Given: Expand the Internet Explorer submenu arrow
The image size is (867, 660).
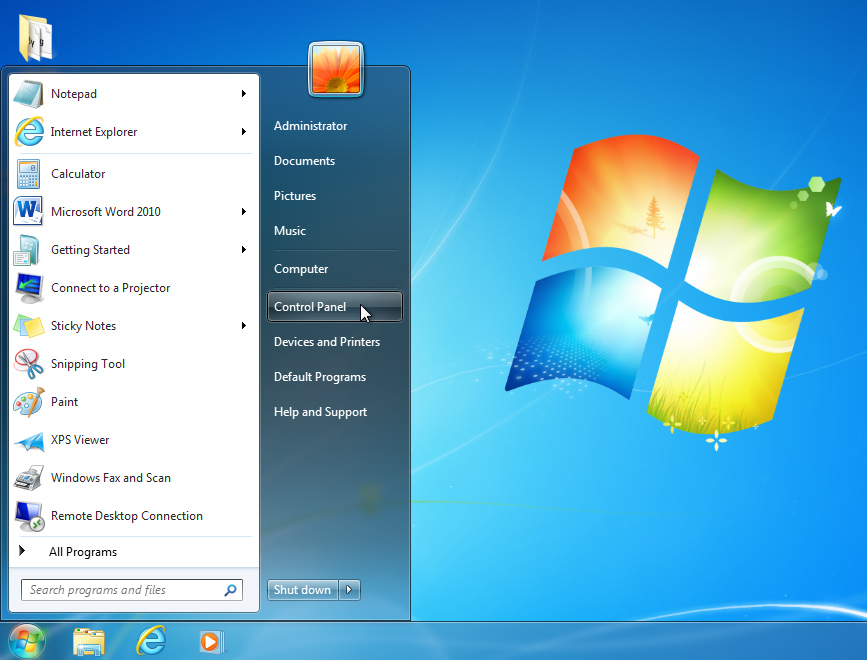Looking at the screenshot, I should click(243, 131).
